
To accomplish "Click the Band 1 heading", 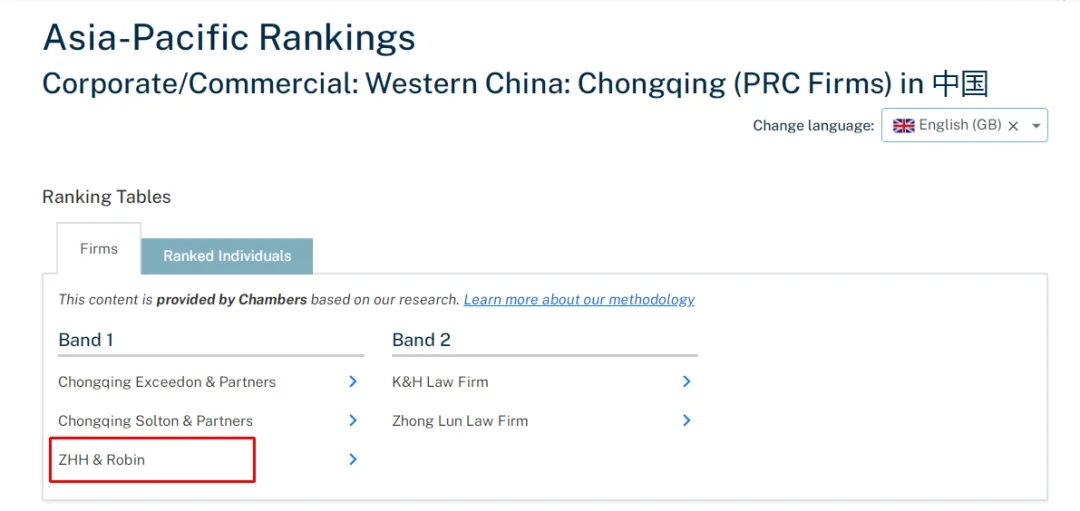I will [86, 340].
